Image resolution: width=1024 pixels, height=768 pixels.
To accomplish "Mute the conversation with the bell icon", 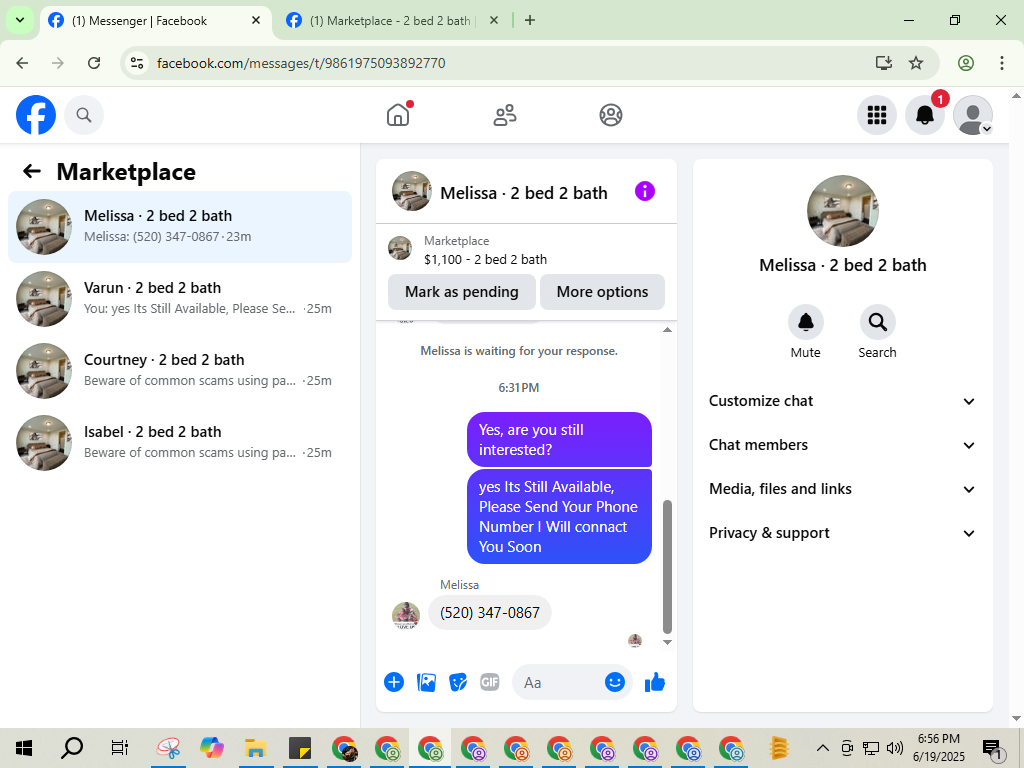I will pyautogui.click(x=806, y=322).
